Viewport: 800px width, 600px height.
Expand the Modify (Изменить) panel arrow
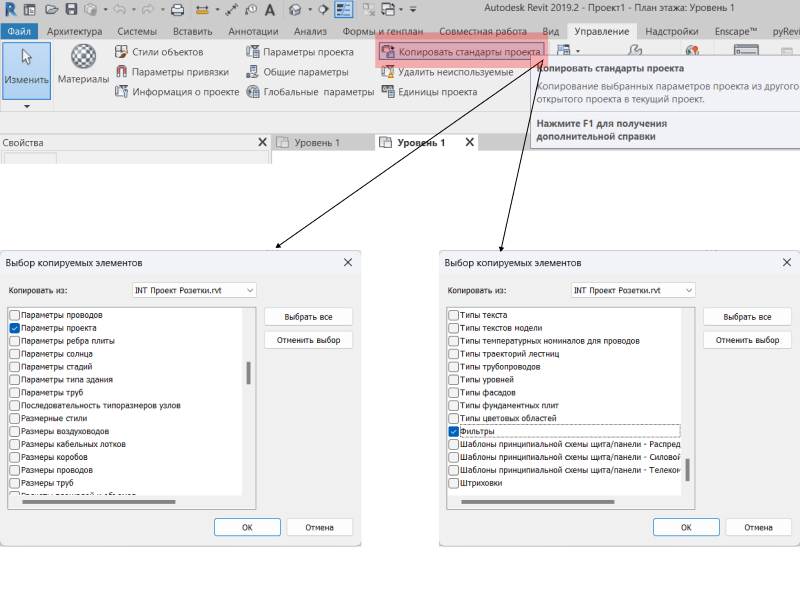click(27, 106)
